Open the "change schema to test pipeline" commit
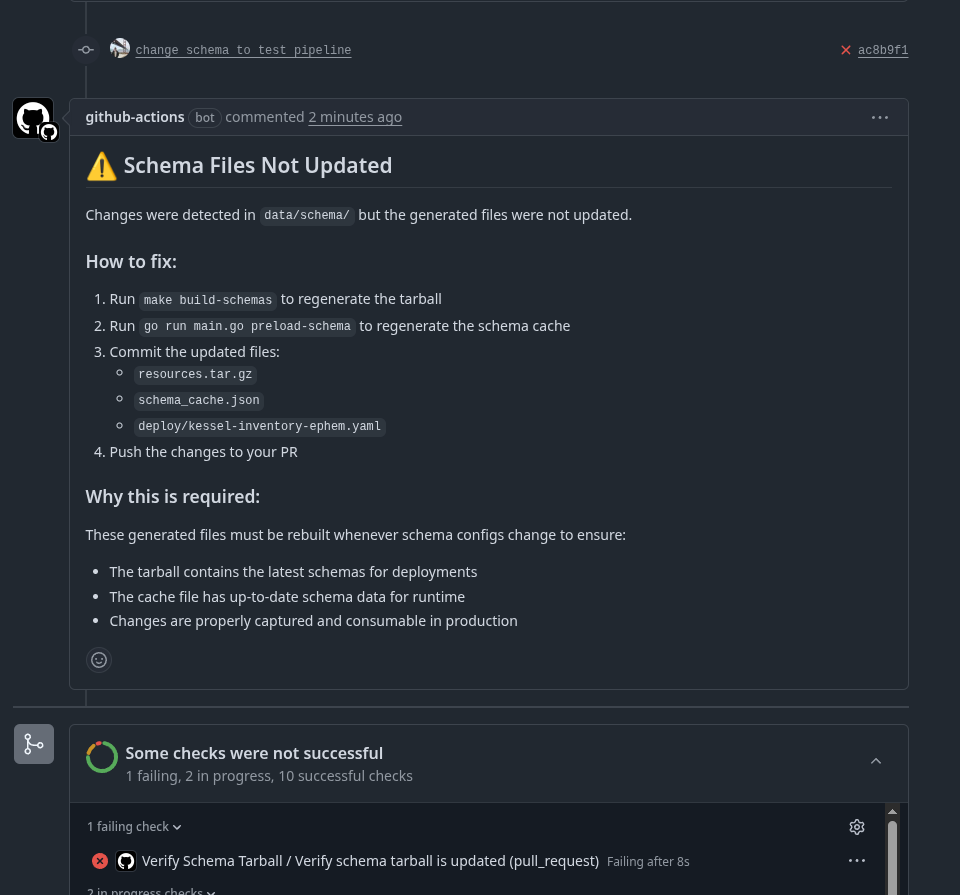 pyautogui.click(x=243, y=50)
